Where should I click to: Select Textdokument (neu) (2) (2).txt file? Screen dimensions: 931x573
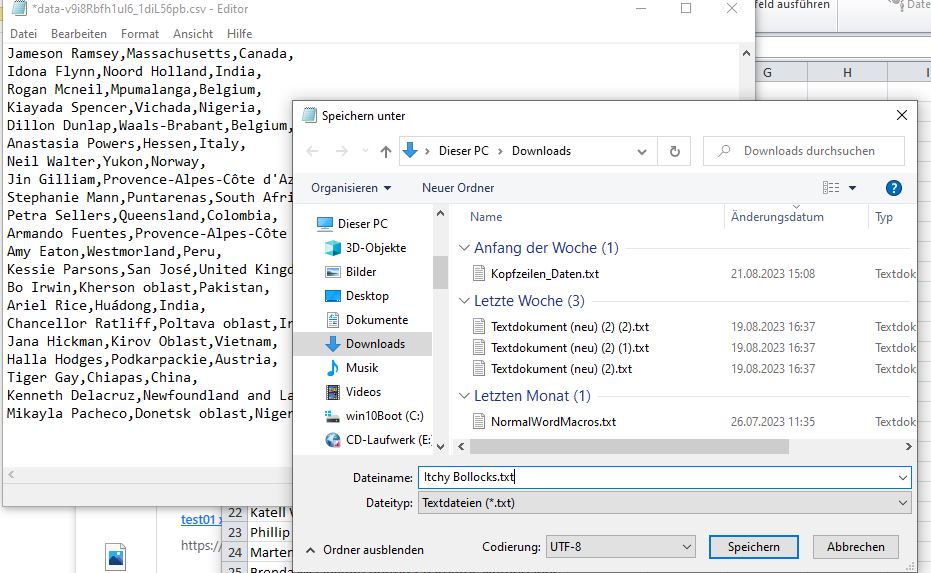569,327
